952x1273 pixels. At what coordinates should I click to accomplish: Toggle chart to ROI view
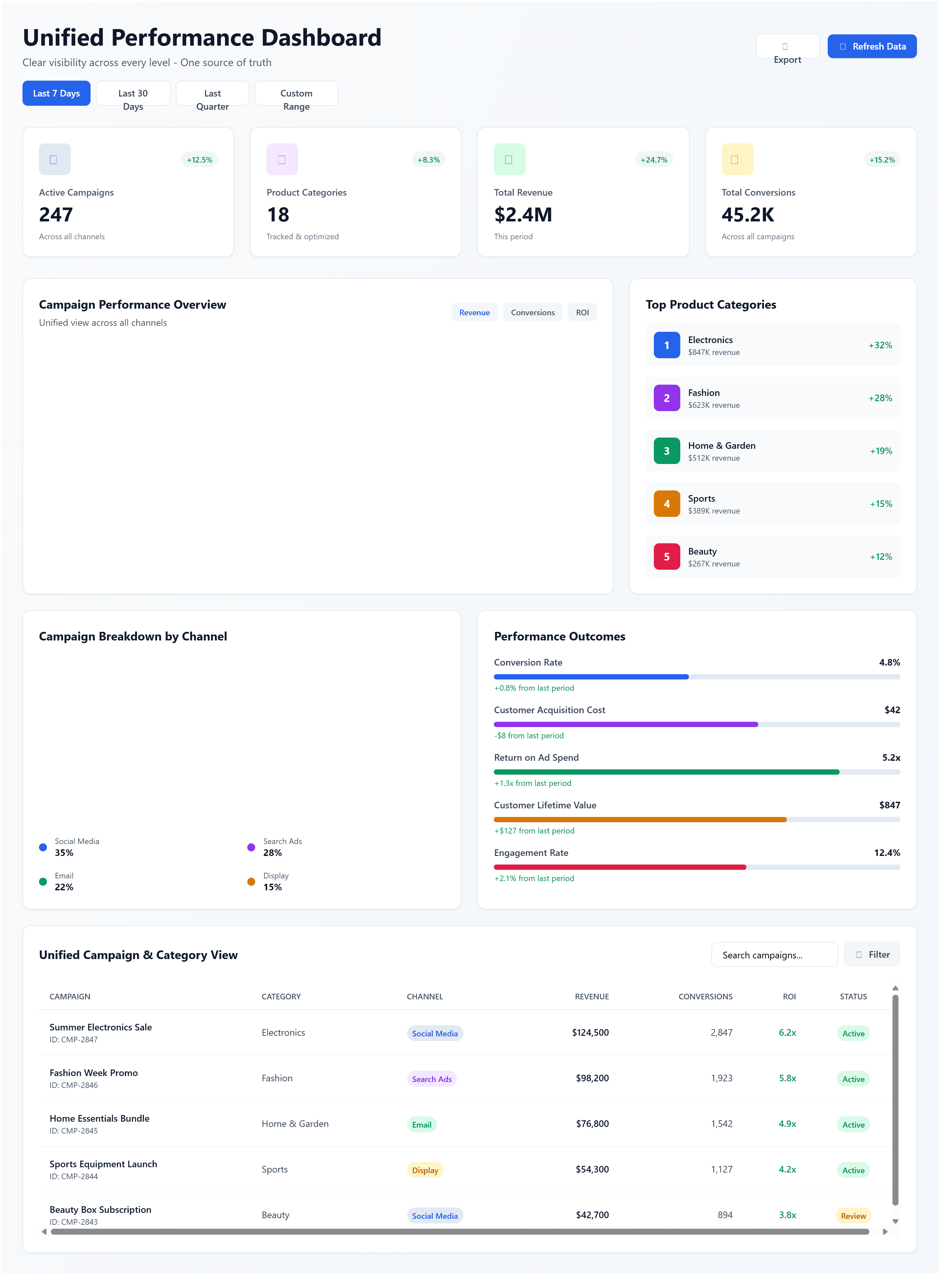tap(582, 313)
